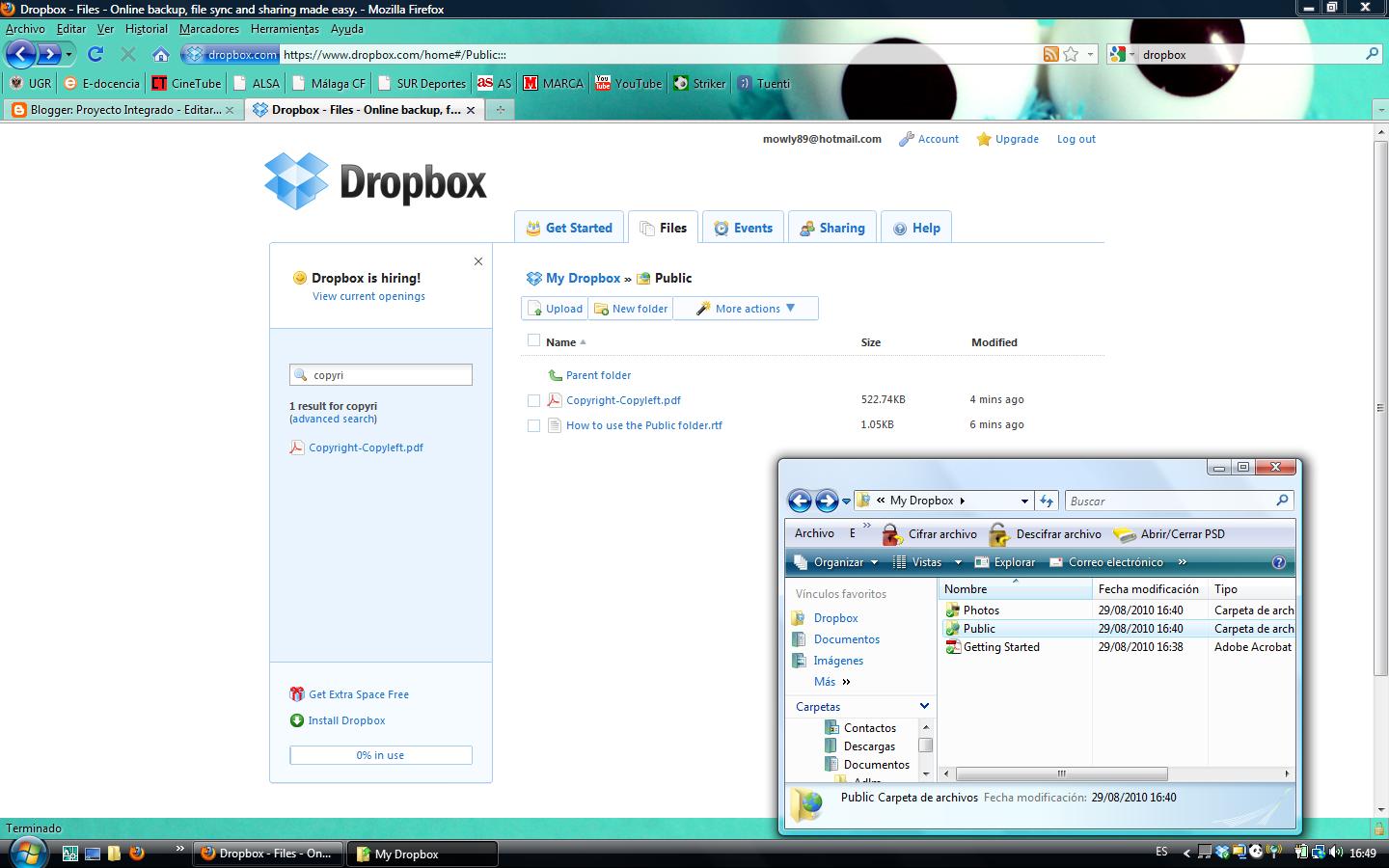Screen dimensions: 1389x868
Task: Select all files with the header checkbox
Action: pyautogui.click(x=534, y=341)
